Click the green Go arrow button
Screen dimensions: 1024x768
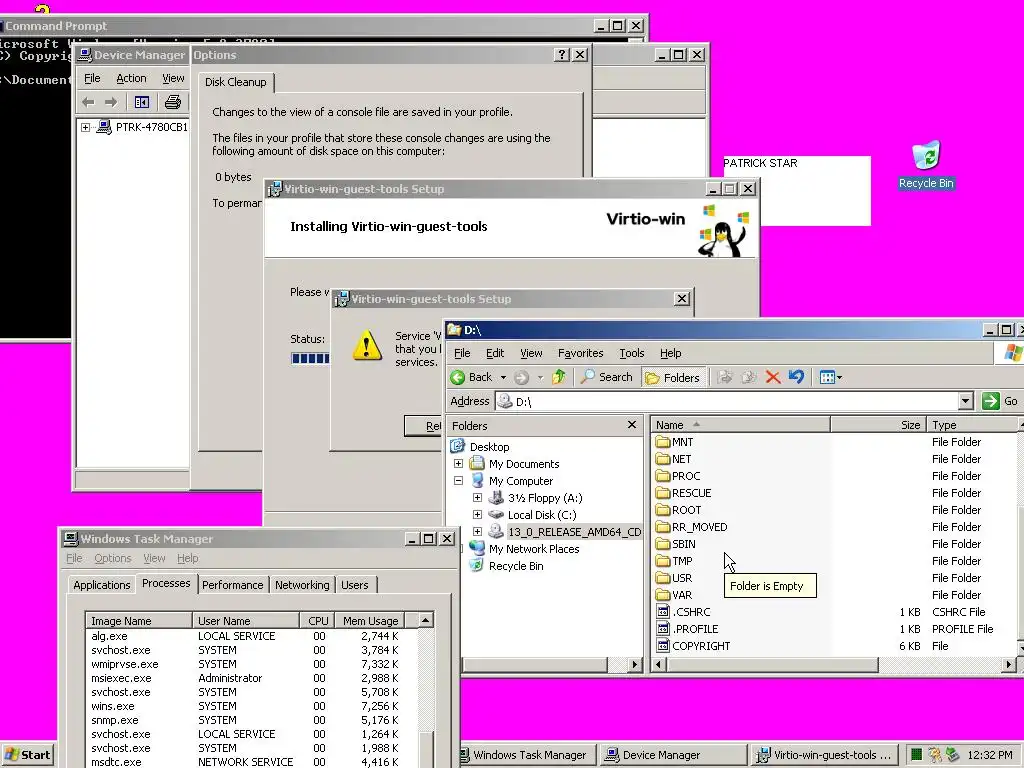(x=991, y=401)
